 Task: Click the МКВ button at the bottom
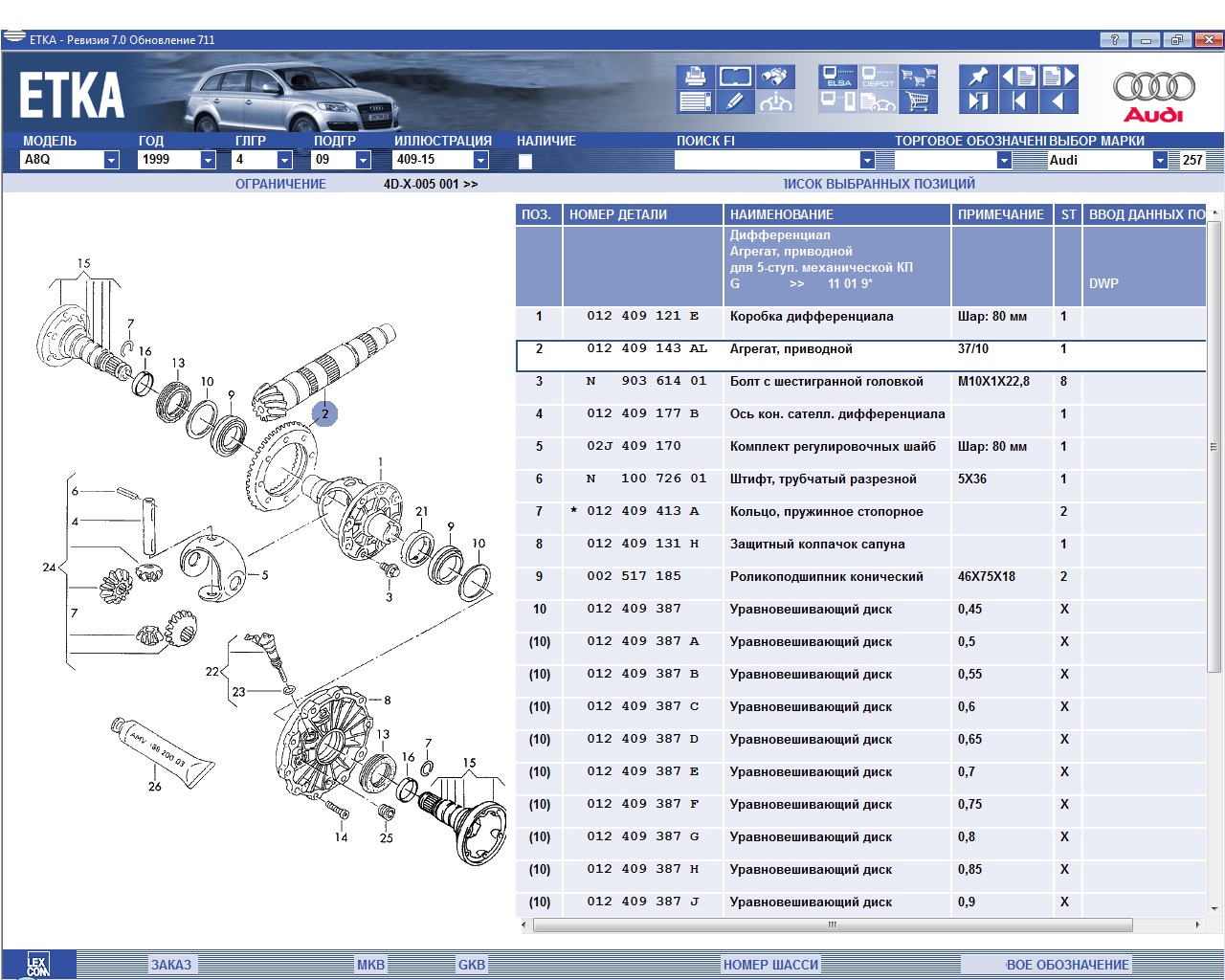[x=370, y=965]
